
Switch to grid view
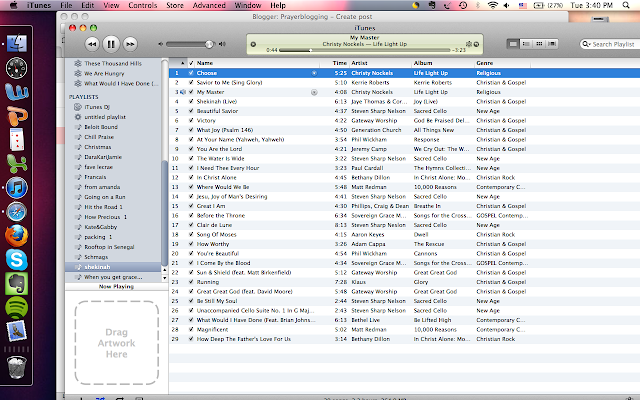click(539, 44)
